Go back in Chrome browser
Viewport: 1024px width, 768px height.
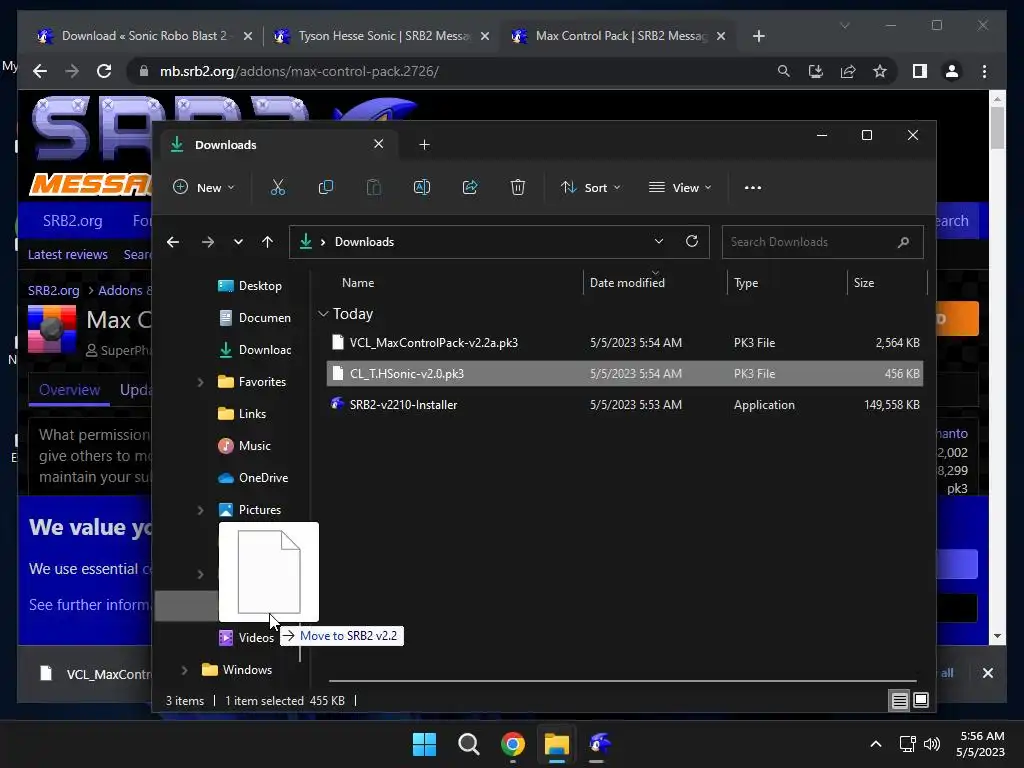point(40,71)
